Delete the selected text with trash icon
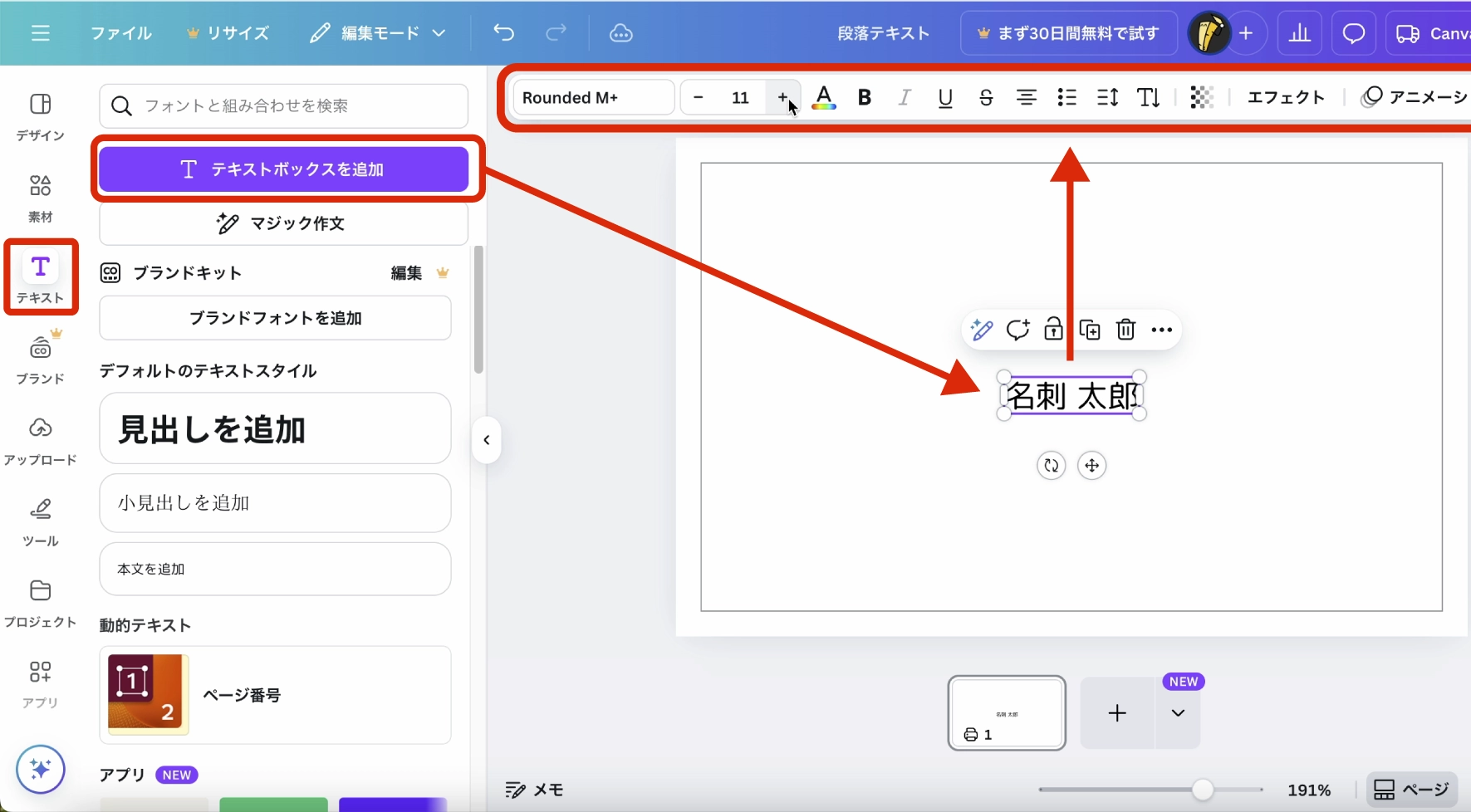This screenshot has width=1471, height=812. (1125, 330)
